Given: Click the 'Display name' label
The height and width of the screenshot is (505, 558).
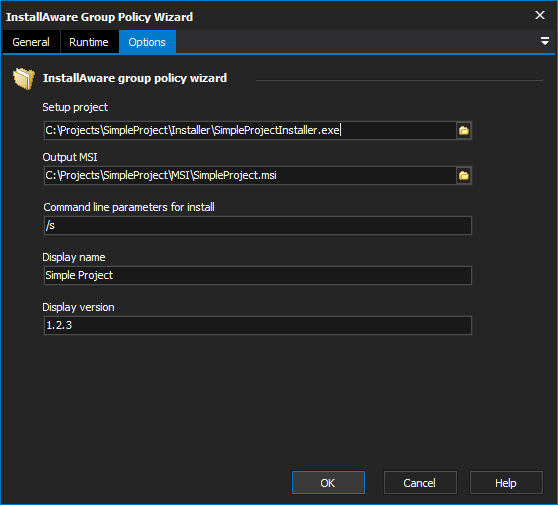Looking at the screenshot, I should [x=74, y=257].
